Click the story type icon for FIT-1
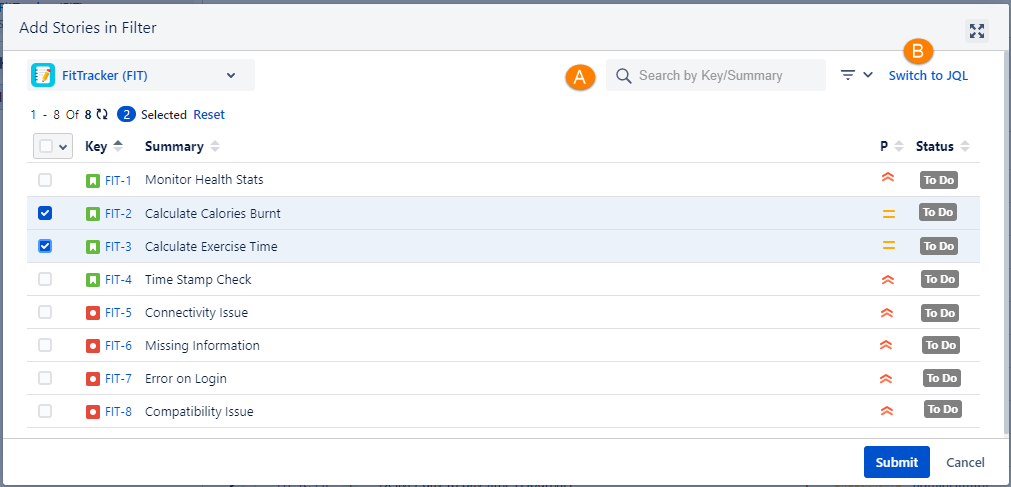1011x487 pixels. [x=93, y=181]
